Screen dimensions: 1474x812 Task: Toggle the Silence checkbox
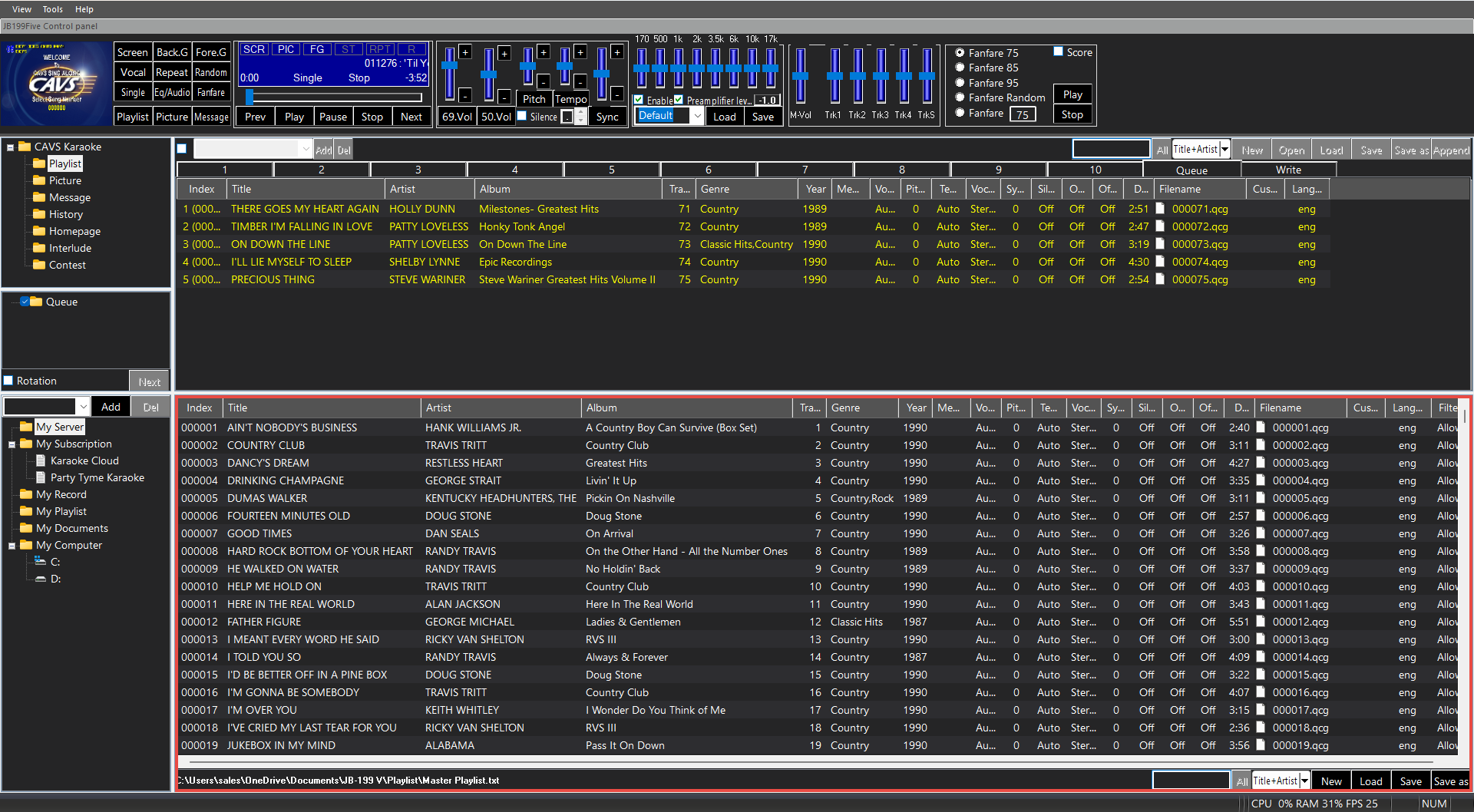coord(523,117)
